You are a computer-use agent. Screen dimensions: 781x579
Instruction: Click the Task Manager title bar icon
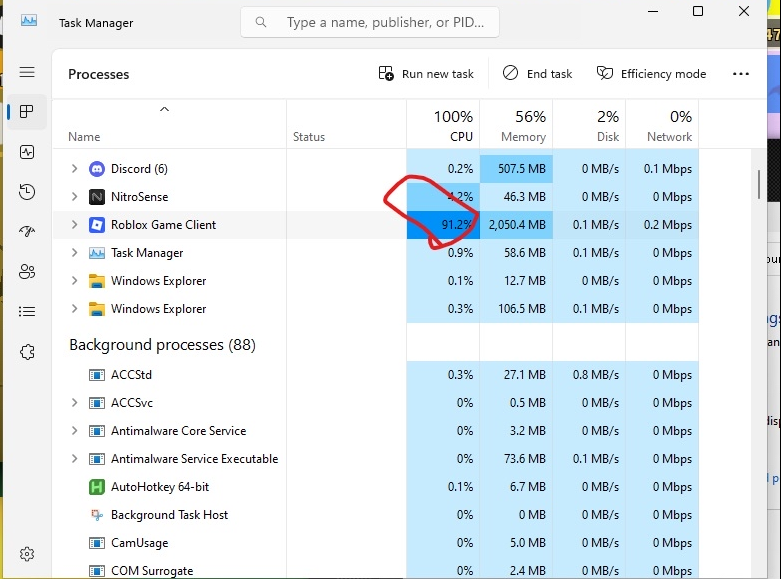[x=29, y=20]
